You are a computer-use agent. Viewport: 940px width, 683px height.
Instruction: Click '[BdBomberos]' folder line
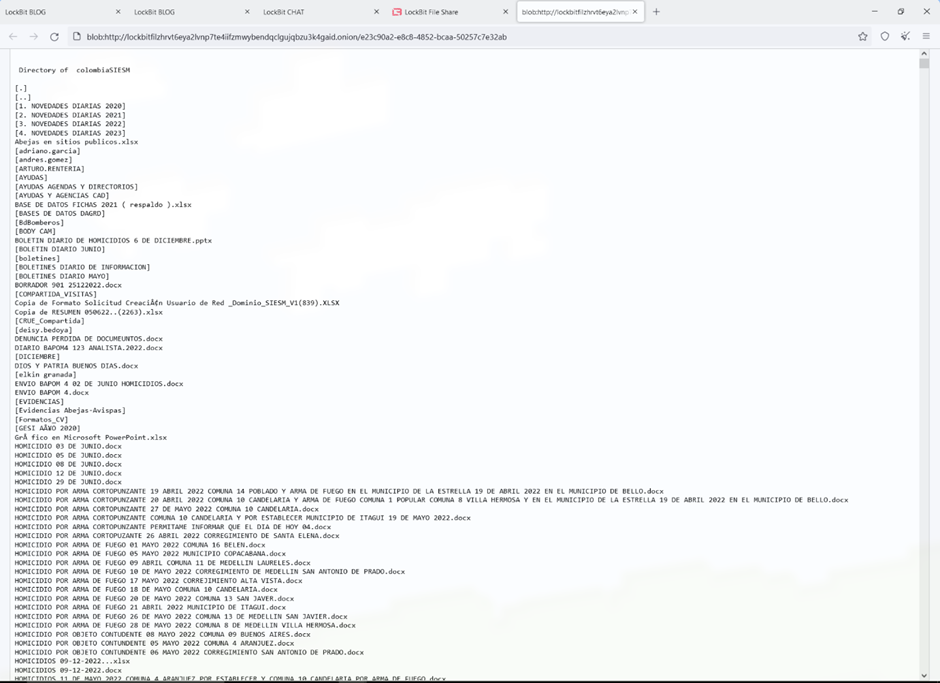39,222
